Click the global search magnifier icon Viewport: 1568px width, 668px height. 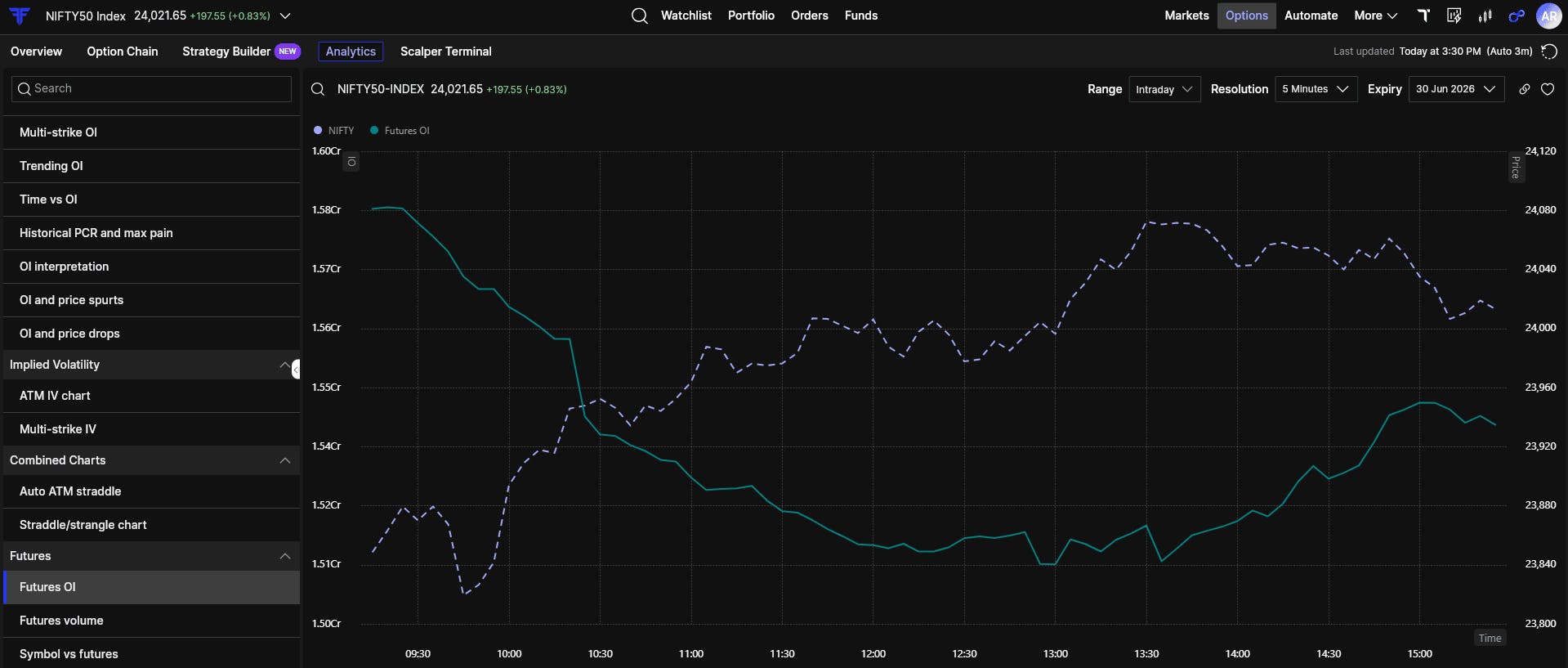point(640,16)
